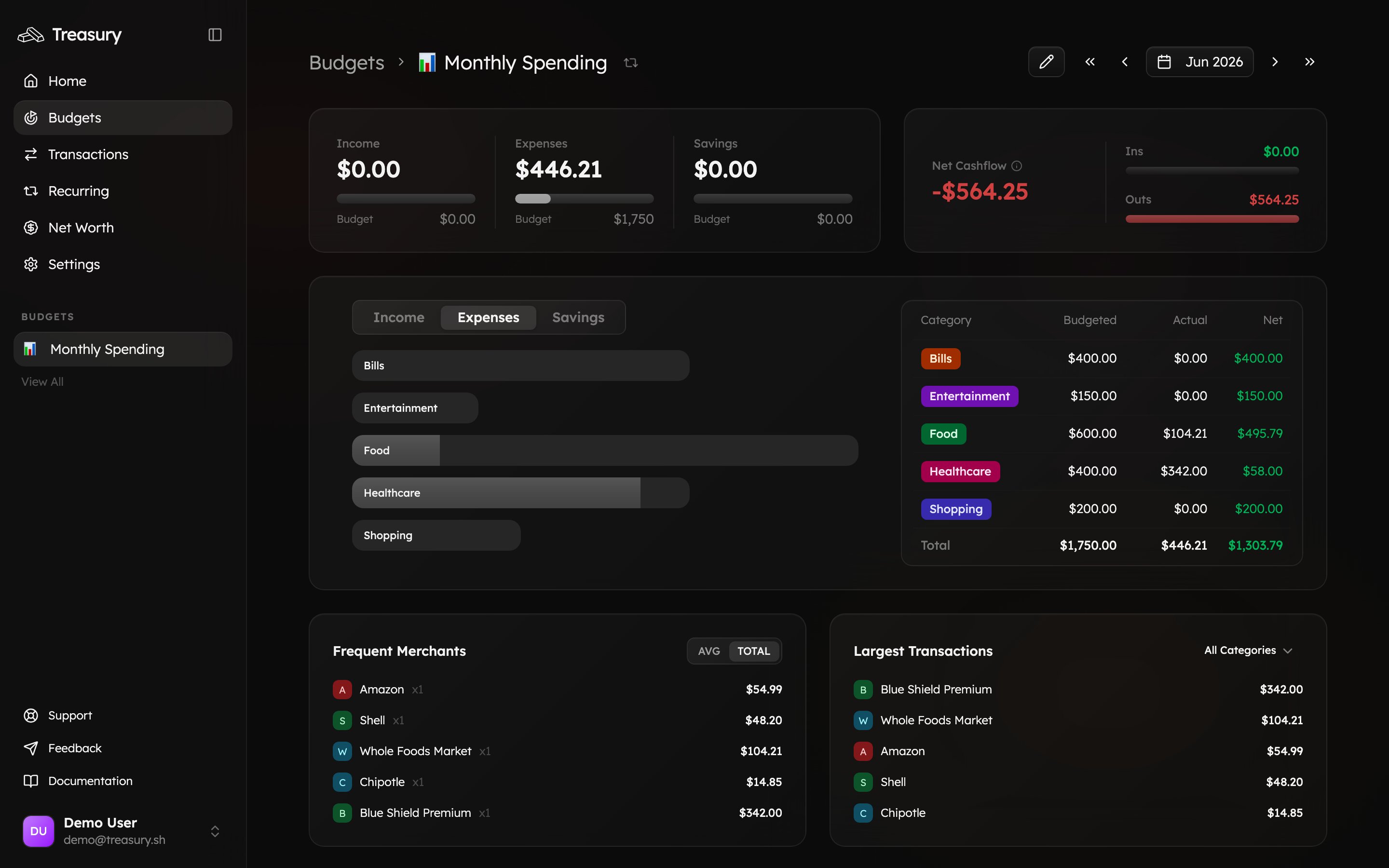Click the $1,303.79 total net value
The image size is (1389, 868).
click(x=1255, y=545)
